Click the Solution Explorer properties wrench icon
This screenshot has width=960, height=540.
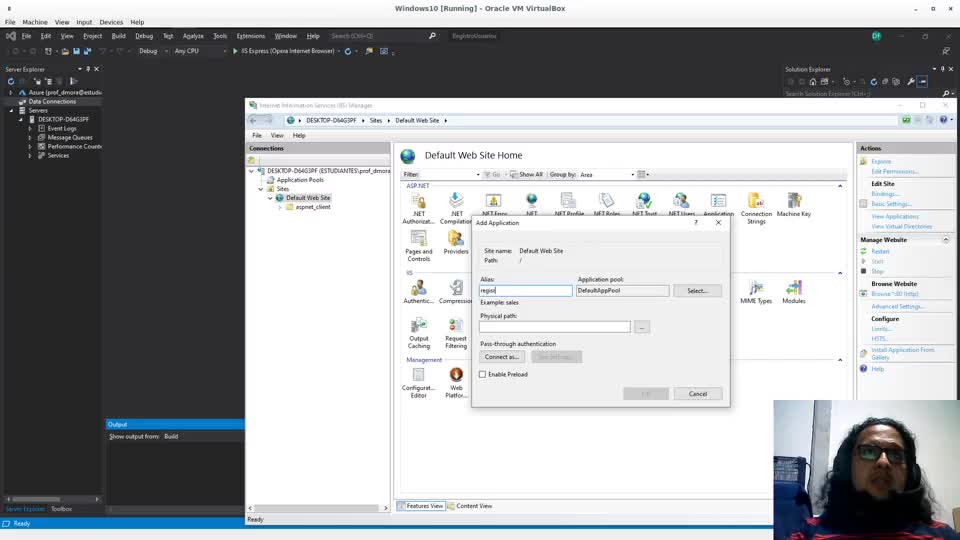pyautogui.click(x=910, y=81)
